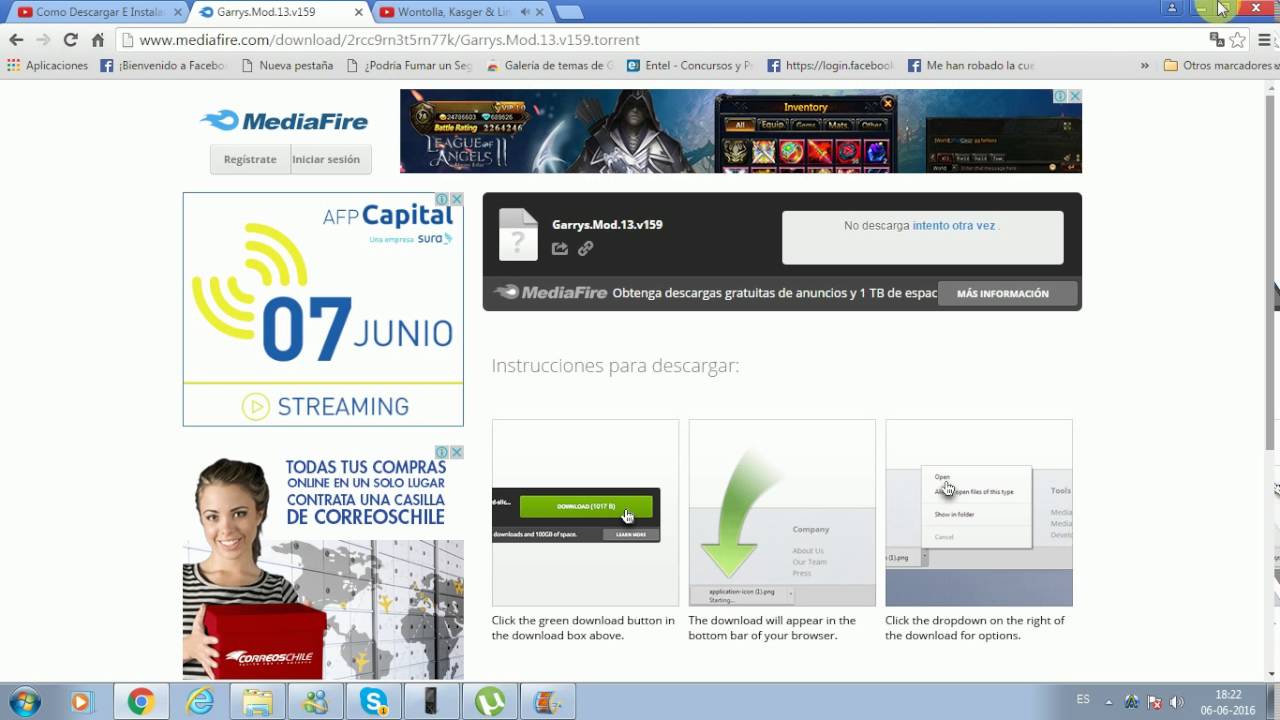Open ¡Bienvenido a Facebook bookmark
Viewport: 1280px width, 720px height.
pyautogui.click(x=163, y=65)
